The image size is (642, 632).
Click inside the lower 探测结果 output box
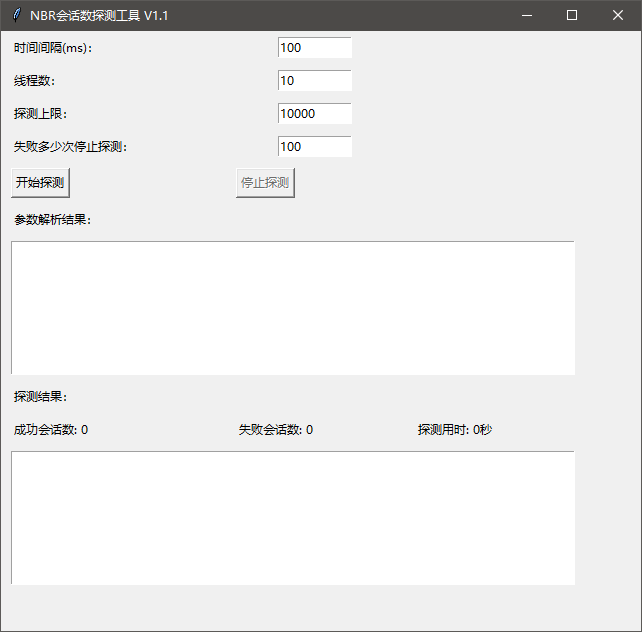point(293,518)
